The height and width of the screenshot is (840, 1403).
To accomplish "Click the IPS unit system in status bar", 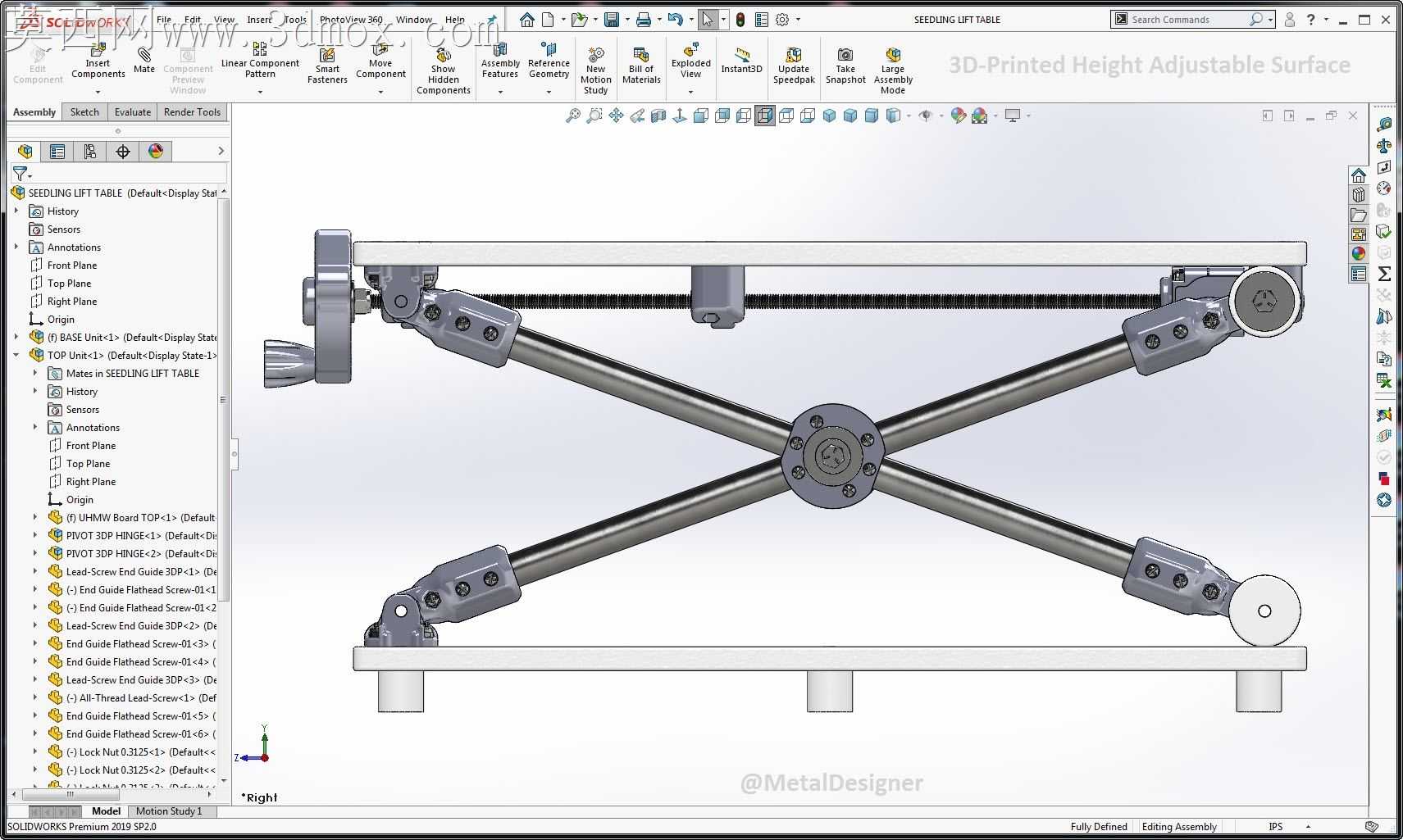I will point(1276,826).
